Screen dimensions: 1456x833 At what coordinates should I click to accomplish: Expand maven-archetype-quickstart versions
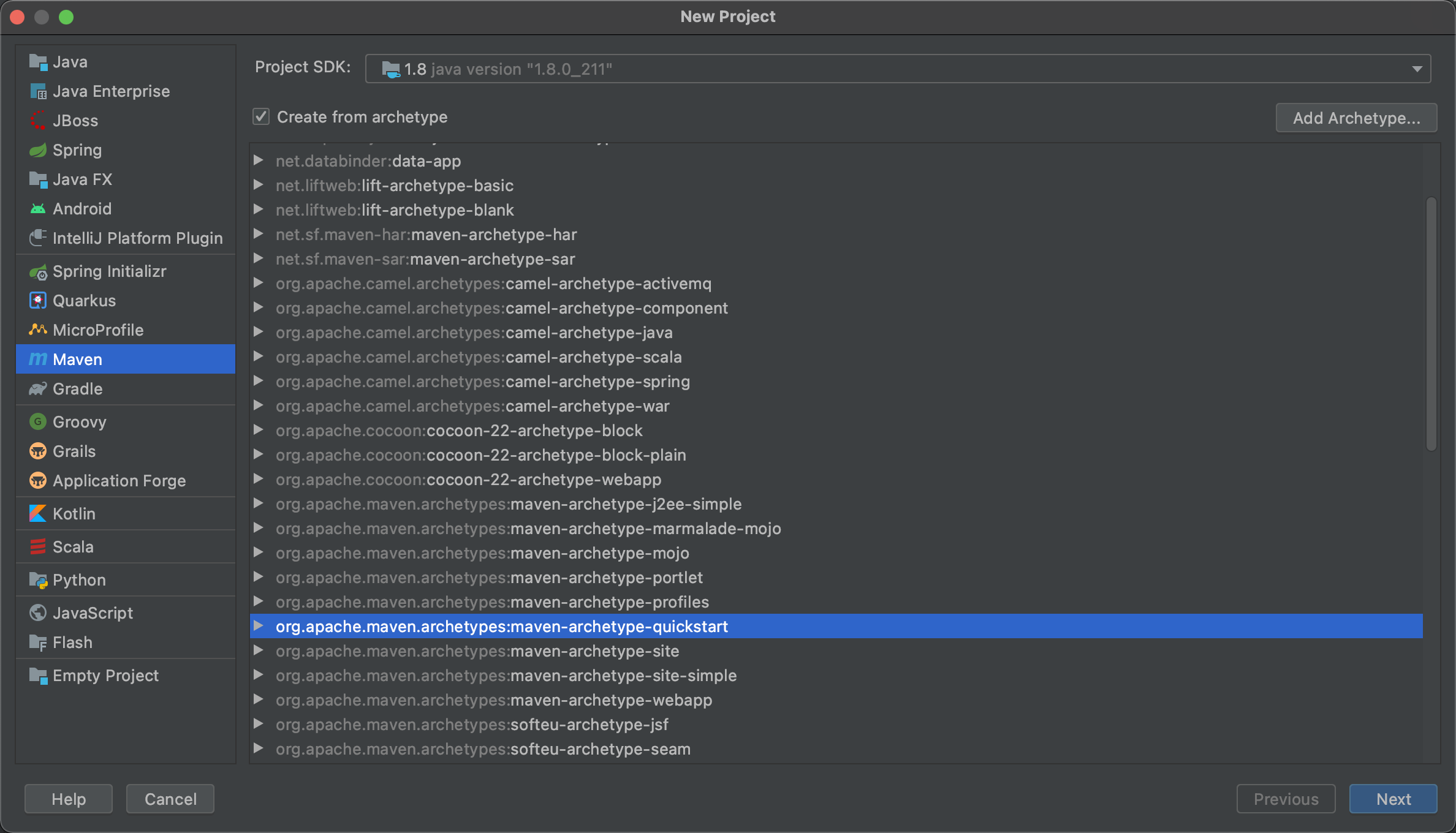click(x=259, y=626)
